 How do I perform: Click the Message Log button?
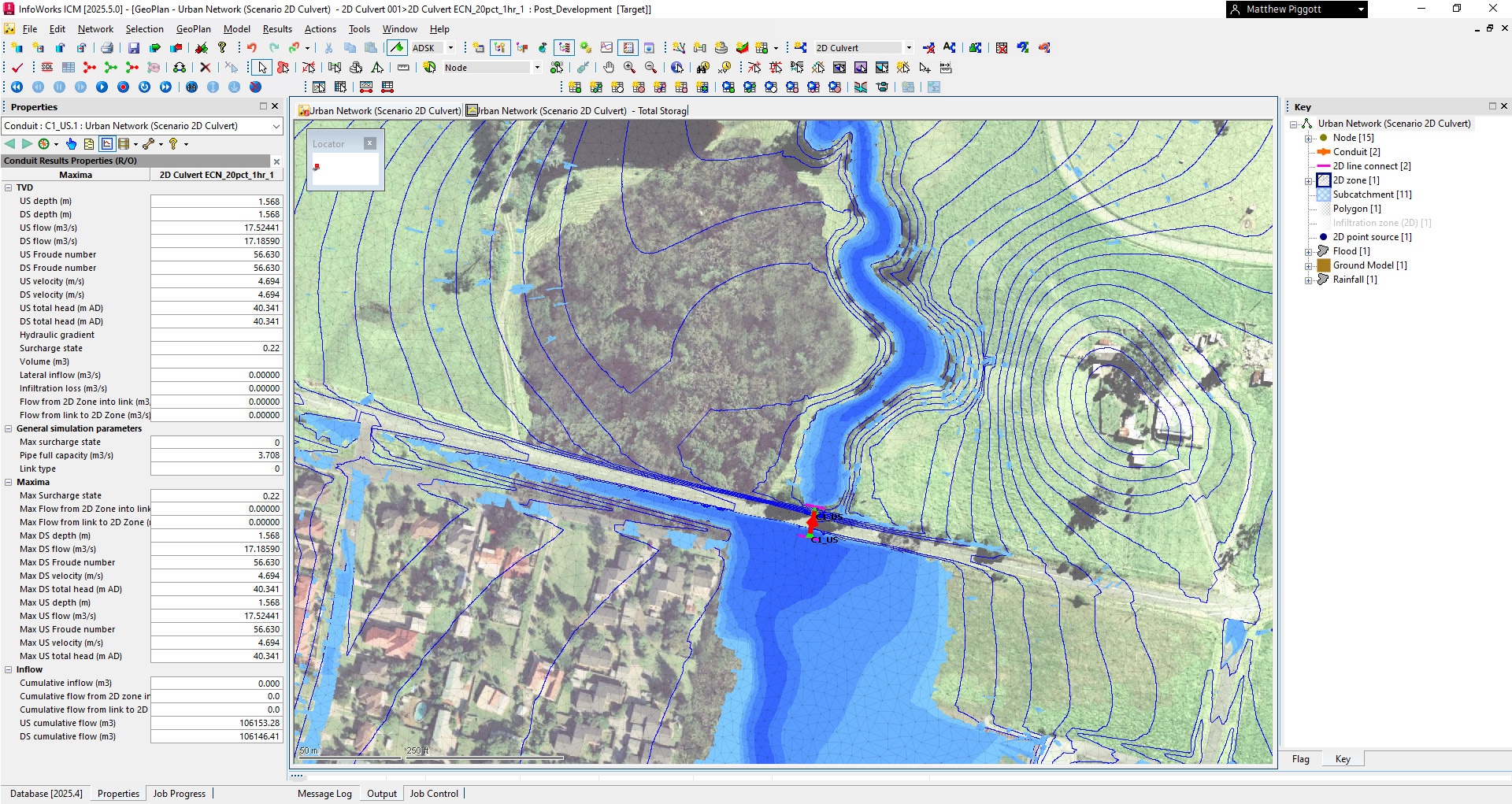click(324, 794)
